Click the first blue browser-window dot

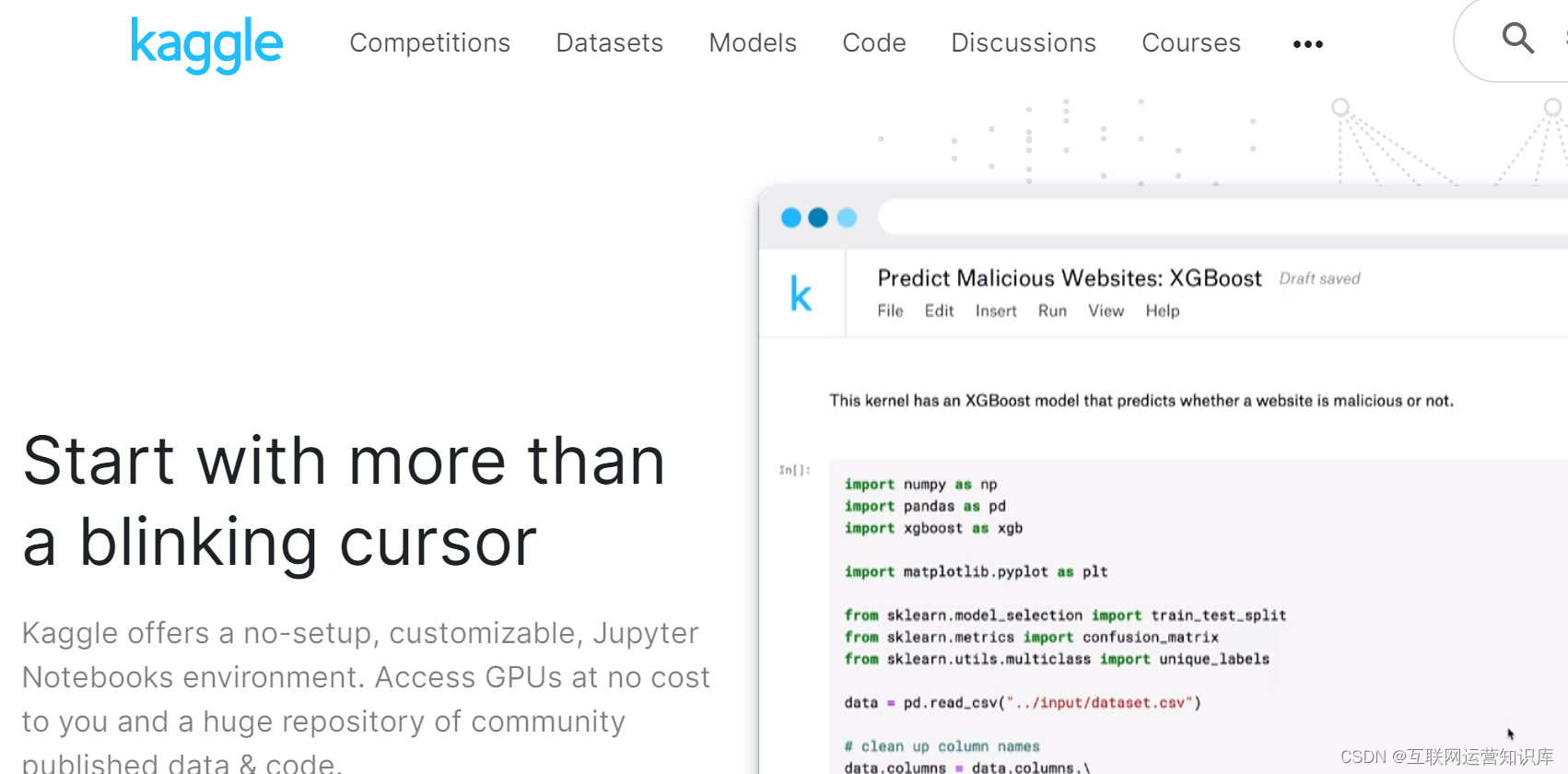[x=790, y=217]
